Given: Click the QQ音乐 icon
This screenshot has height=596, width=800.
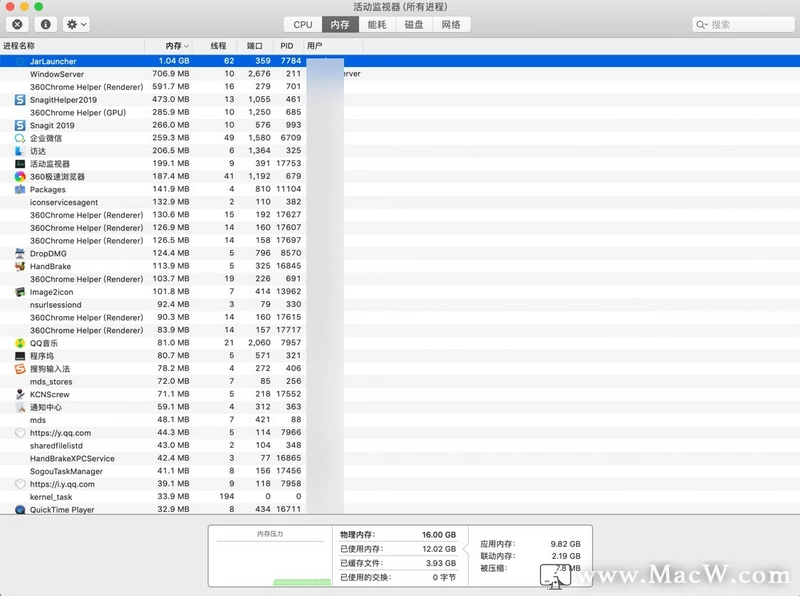Looking at the screenshot, I should tap(20, 343).
